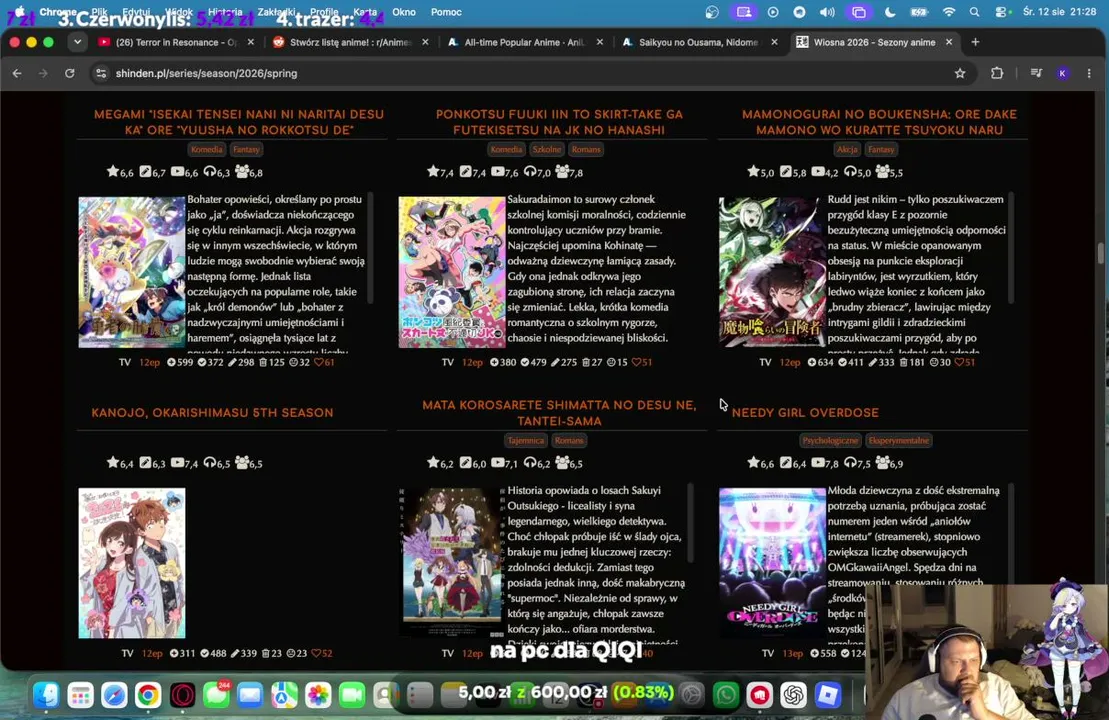Open the Karta menu
The height and width of the screenshot is (720, 1109).
(365, 12)
